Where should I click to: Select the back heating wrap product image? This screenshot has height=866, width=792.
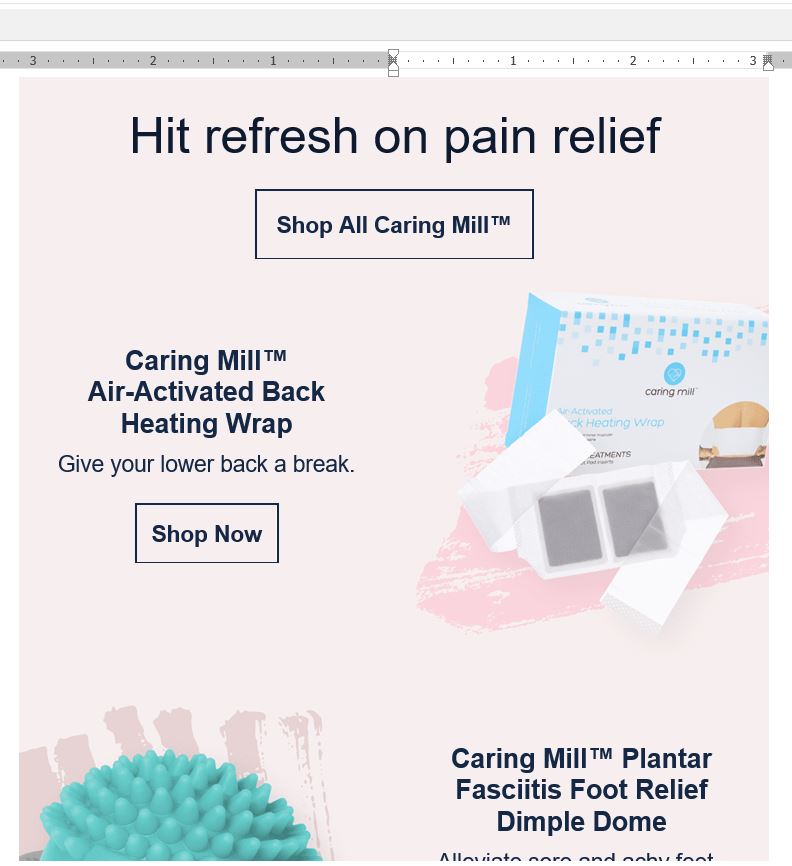tap(593, 469)
